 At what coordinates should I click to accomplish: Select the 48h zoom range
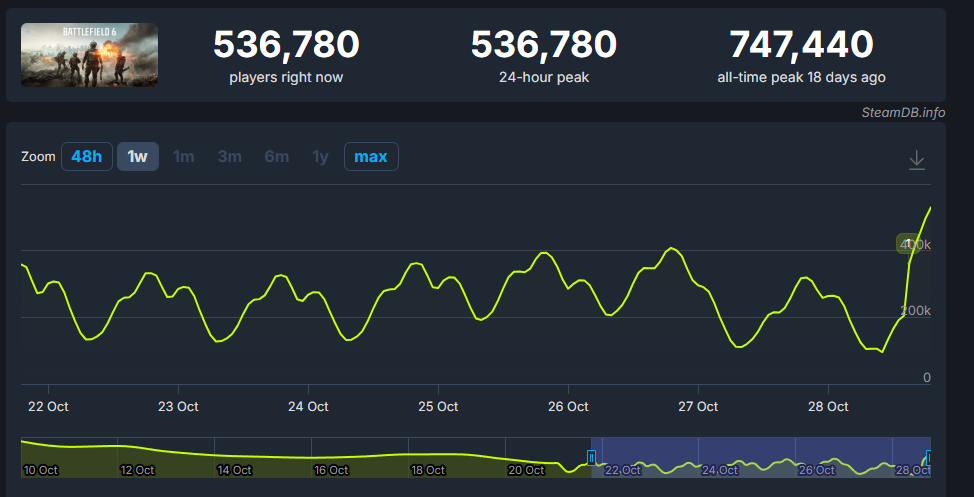86,157
